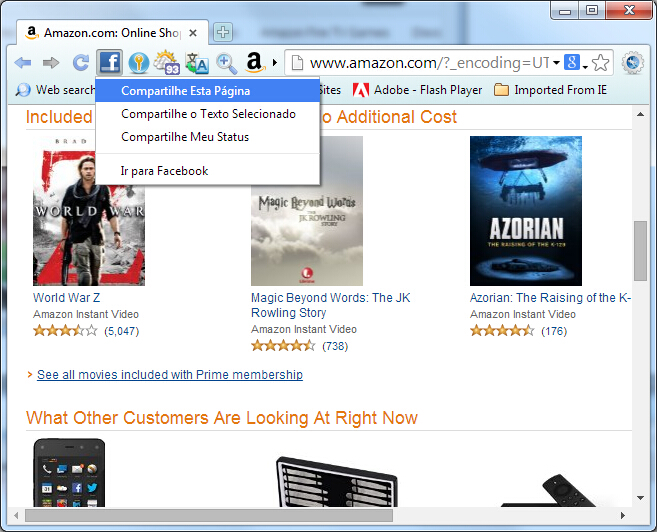Choose Compartilhe Meu Status
Image resolution: width=657 pixels, height=532 pixels.
(207, 137)
